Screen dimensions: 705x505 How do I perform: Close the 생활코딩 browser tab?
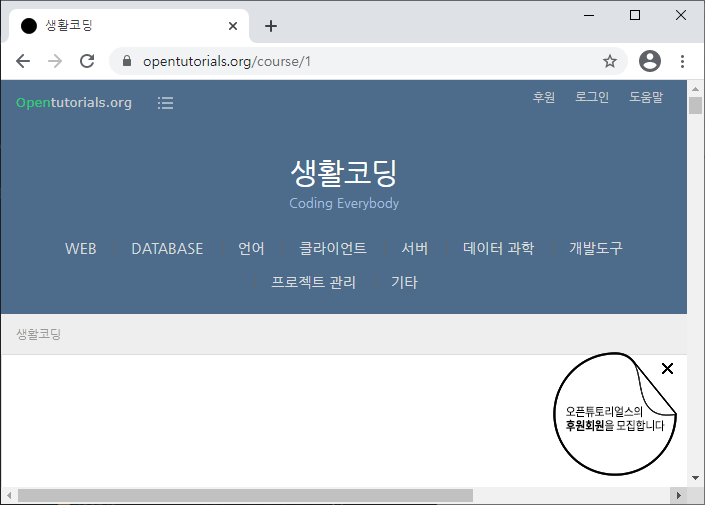233,26
